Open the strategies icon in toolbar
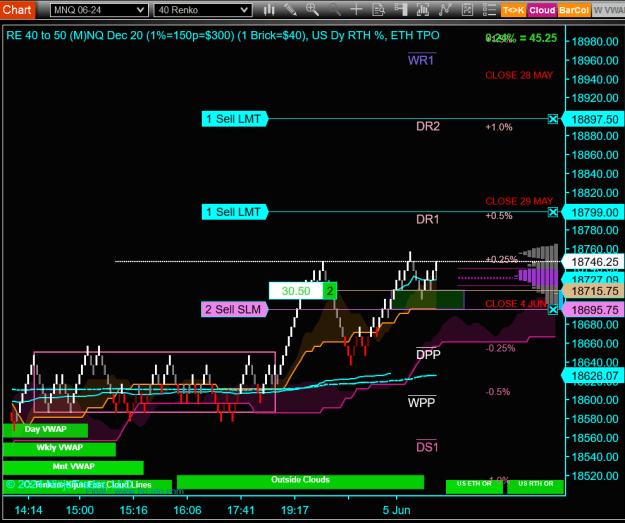The width and height of the screenshot is (625, 523). (x=467, y=10)
